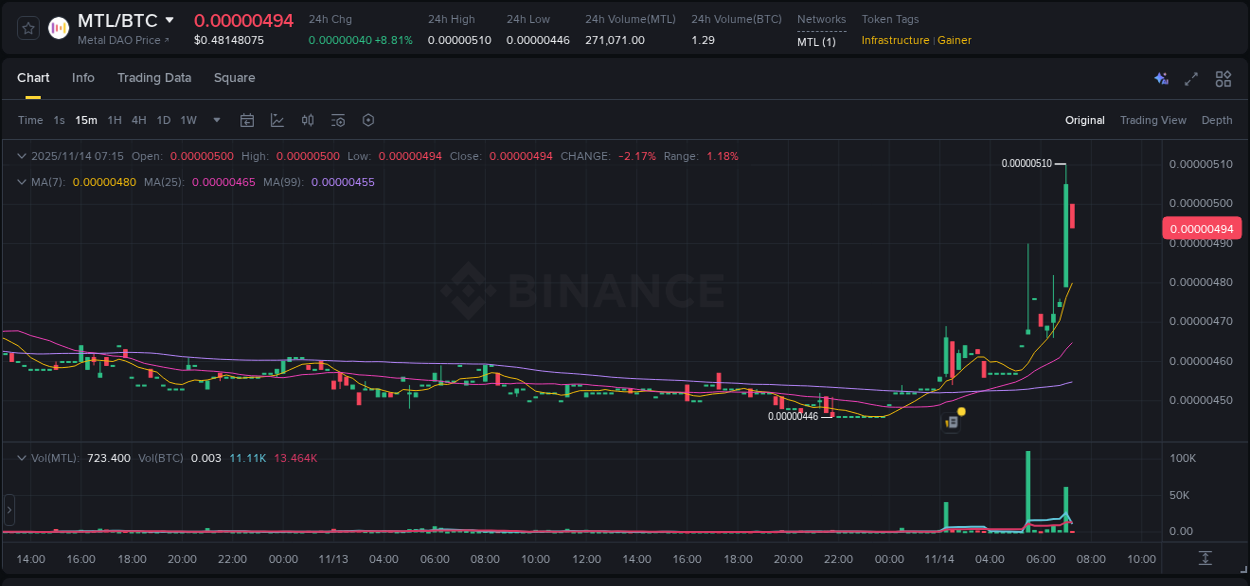1250x586 pixels.
Task: Open the extra intervals dropdown arrow
Action: coord(216,120)
